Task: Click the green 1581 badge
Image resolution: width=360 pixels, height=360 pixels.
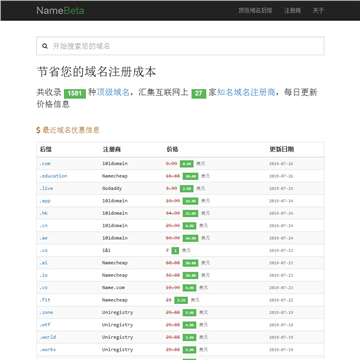Action: [75, 93]
